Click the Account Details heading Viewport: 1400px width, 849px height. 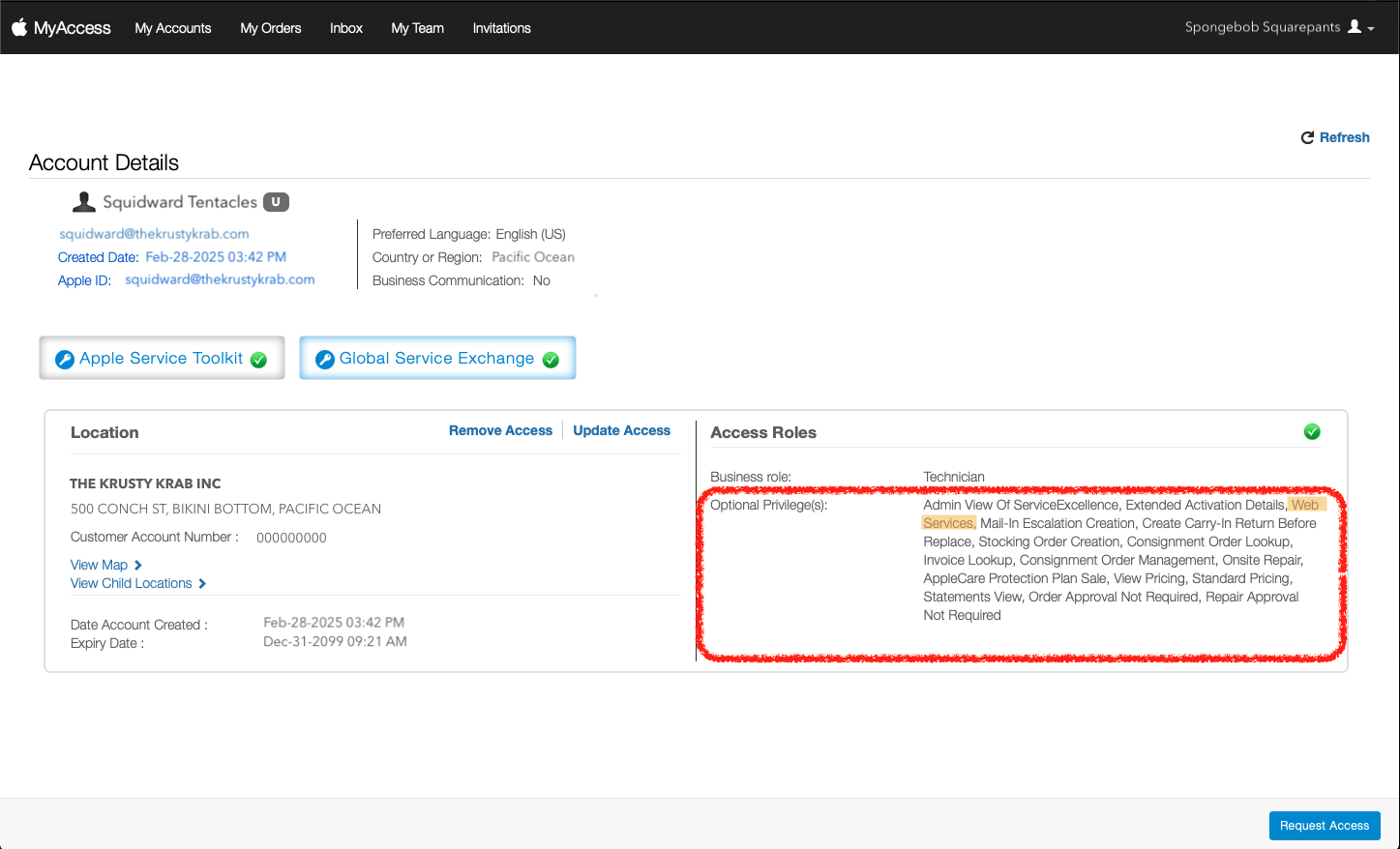[x=104, y=162]
